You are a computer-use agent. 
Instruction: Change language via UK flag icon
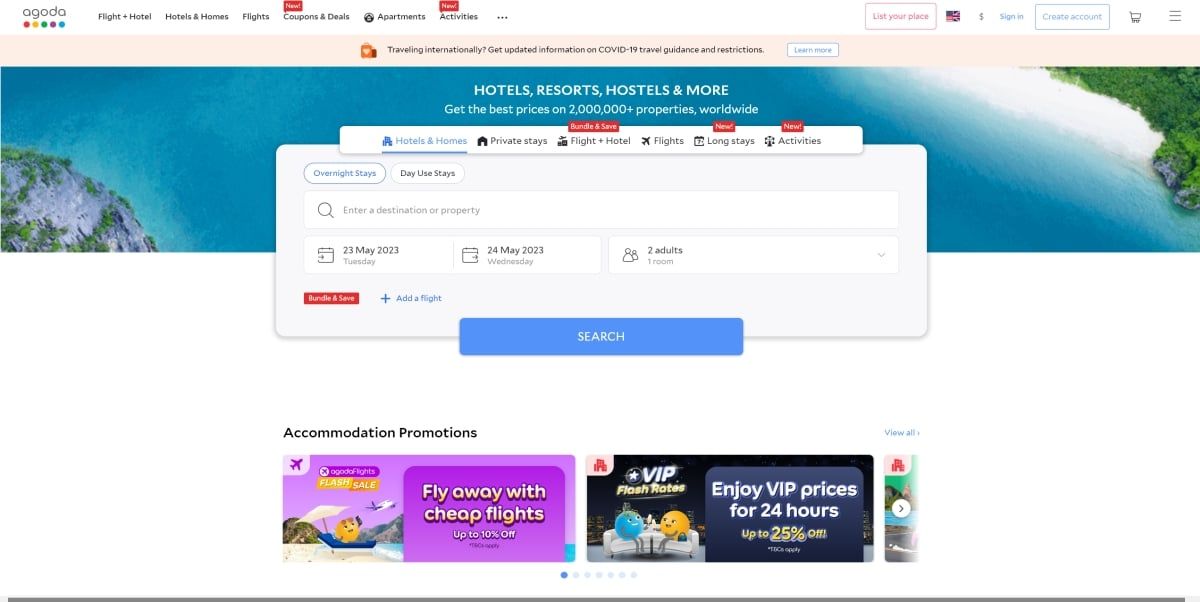pos(953,16)
